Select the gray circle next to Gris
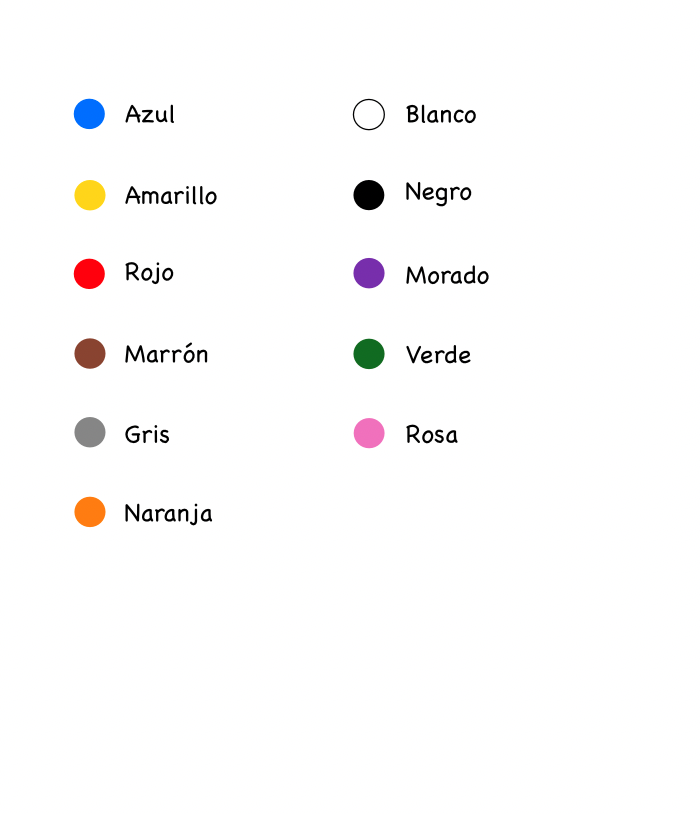The image size is (700, 814). coord(90,433)
